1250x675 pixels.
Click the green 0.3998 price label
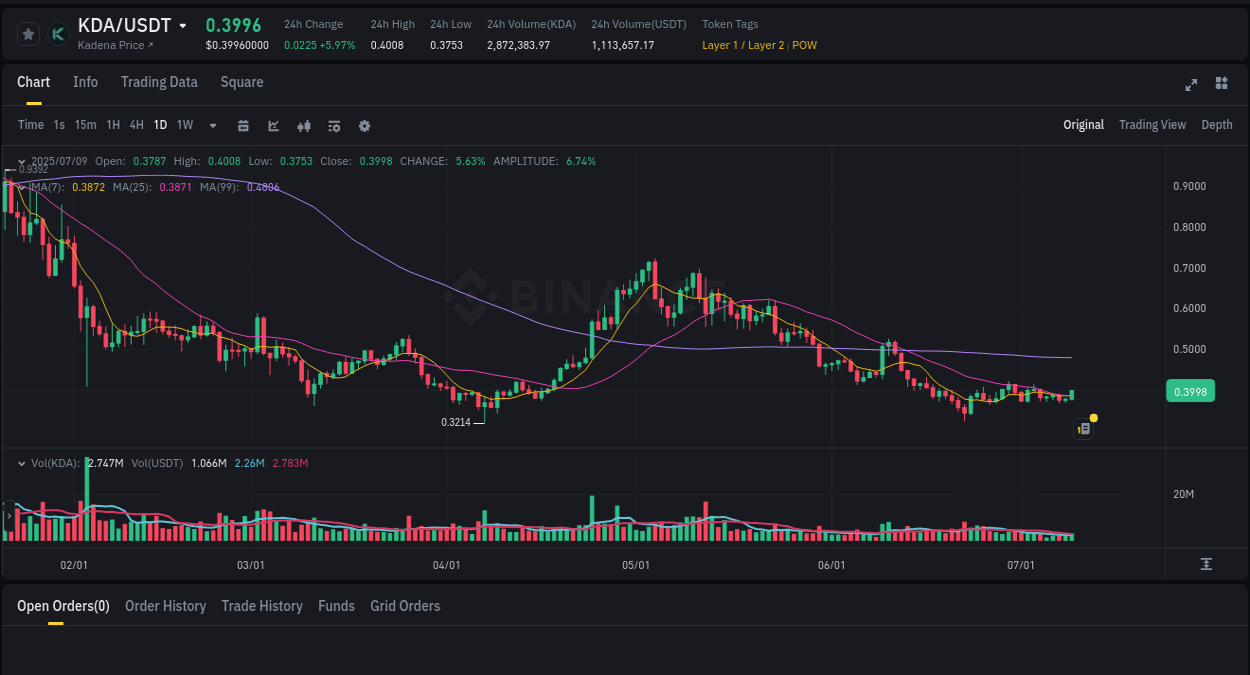point(1190,391)
